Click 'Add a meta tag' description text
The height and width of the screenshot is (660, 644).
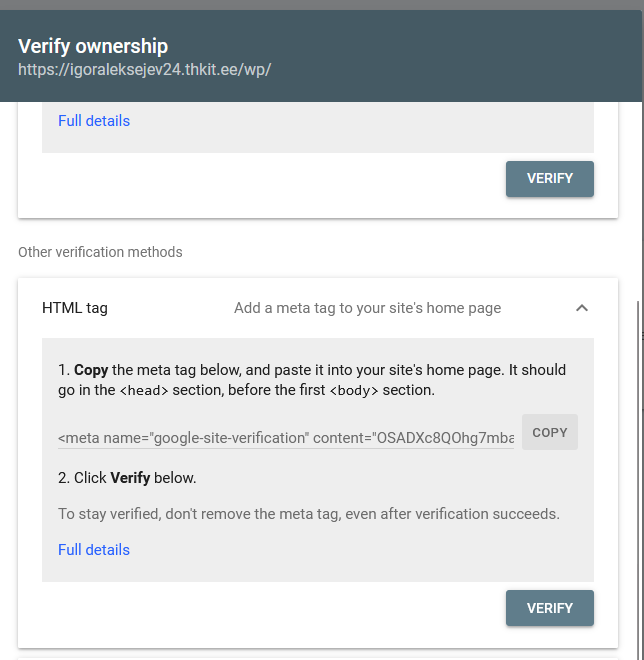coord(367,308)
